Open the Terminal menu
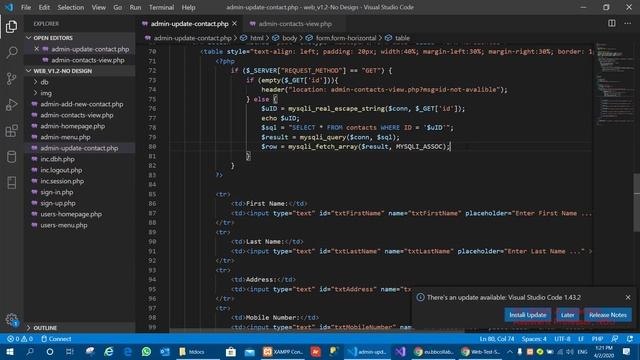Screen dimensions: 640x360 [161, 7]
